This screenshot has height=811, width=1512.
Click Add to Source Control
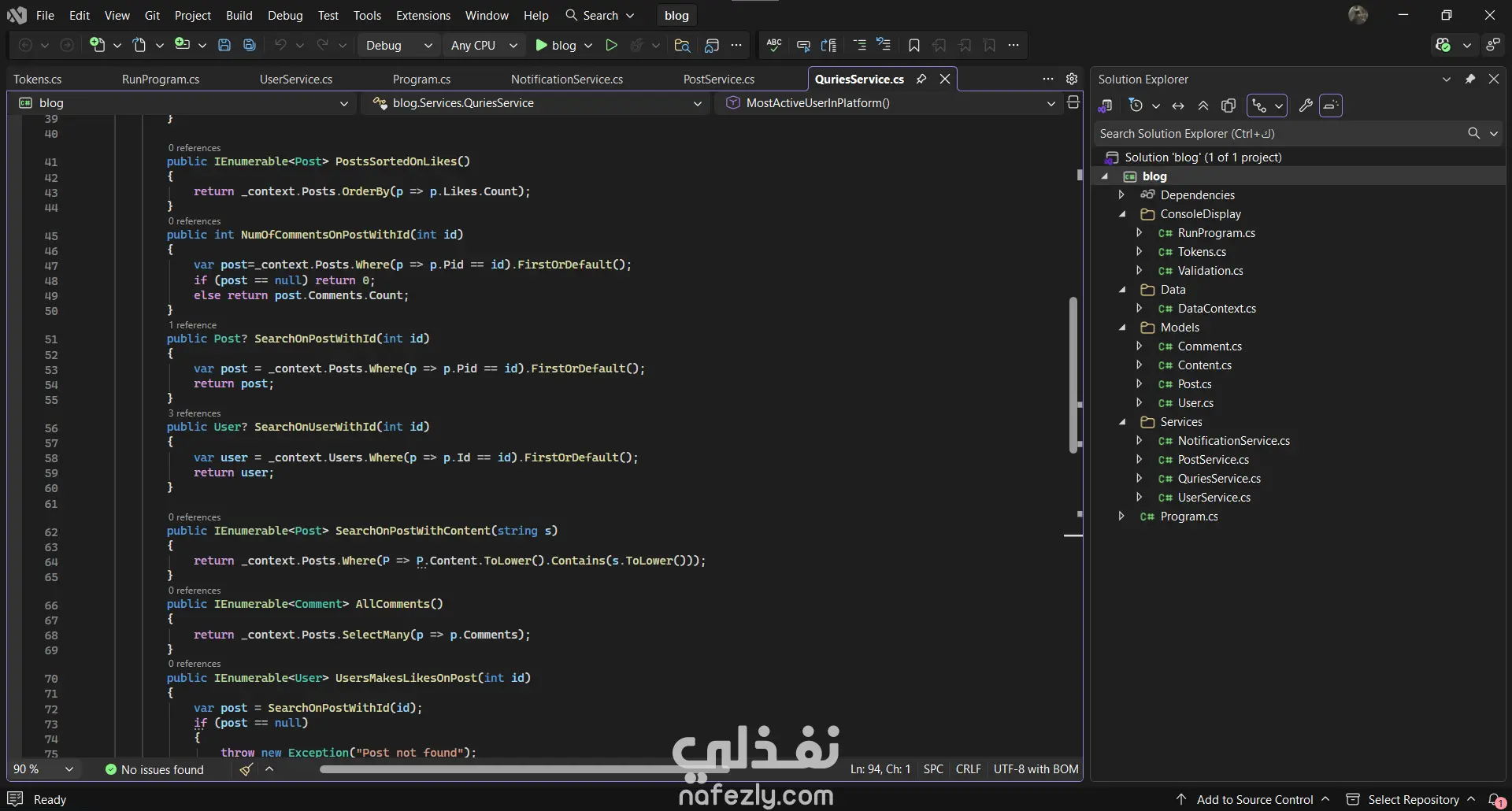pyautogui.click(x=1254, y=799)
